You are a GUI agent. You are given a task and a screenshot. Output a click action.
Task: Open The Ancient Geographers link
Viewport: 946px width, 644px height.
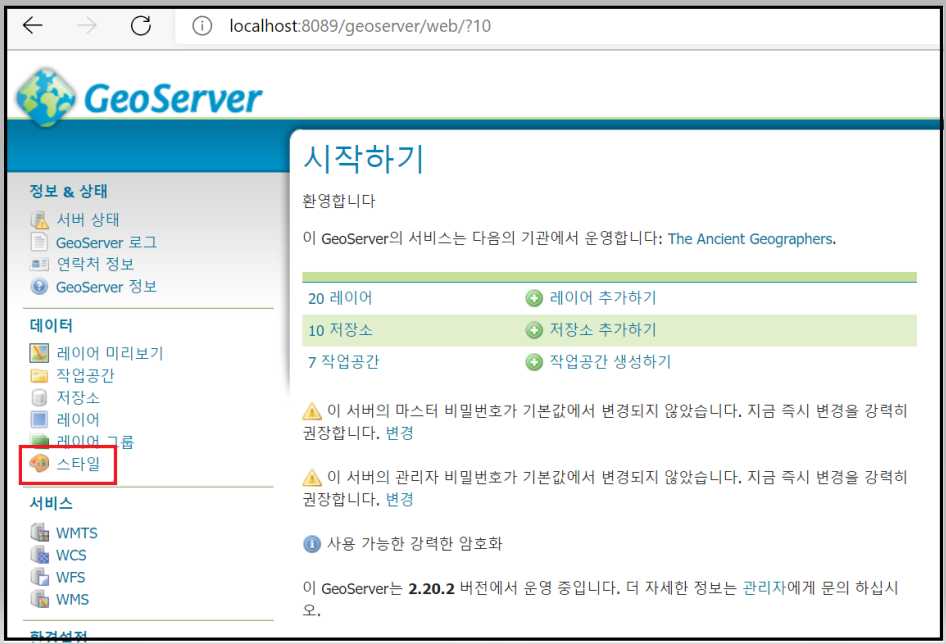[x=750, y=239]
